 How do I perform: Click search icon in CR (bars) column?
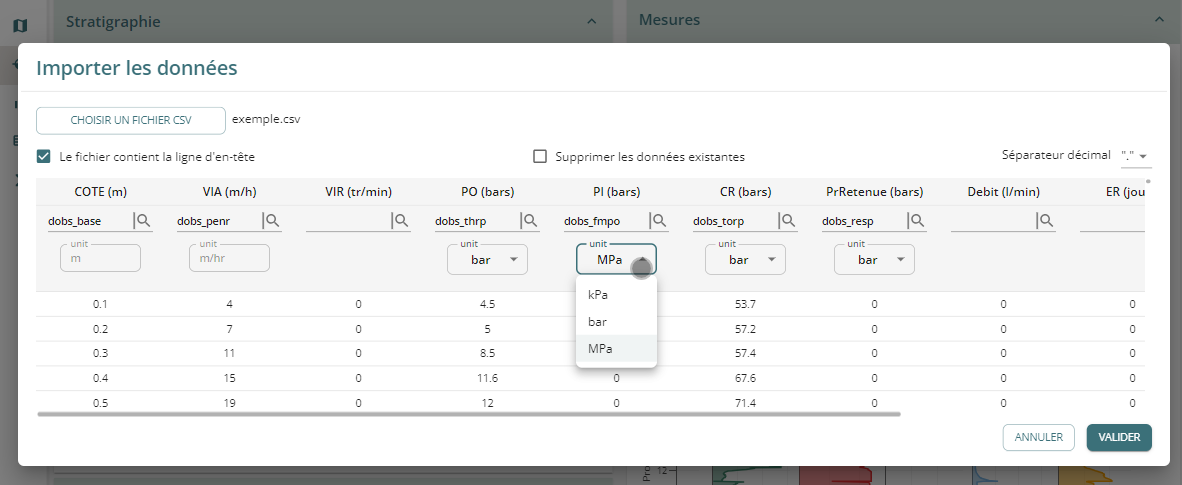(x=788, y=221)
